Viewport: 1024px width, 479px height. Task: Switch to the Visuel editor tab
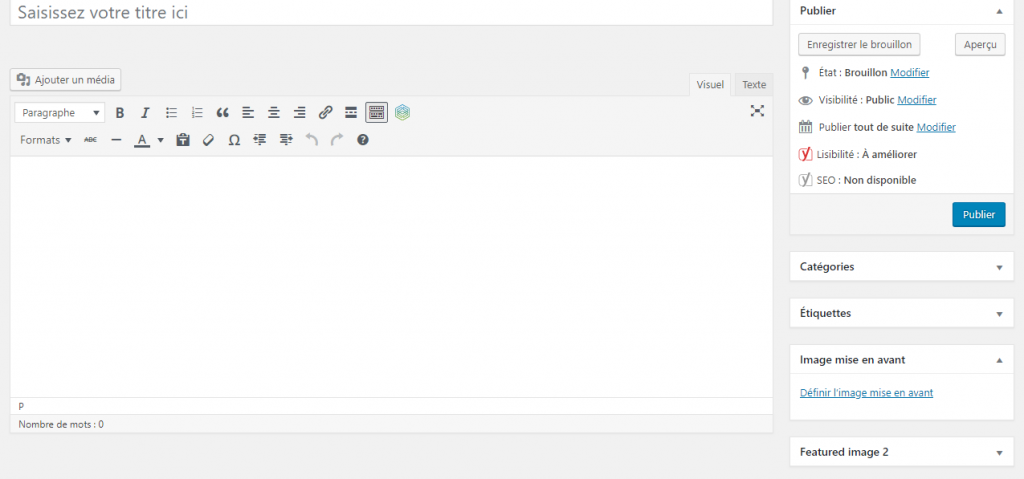point(710,84)
